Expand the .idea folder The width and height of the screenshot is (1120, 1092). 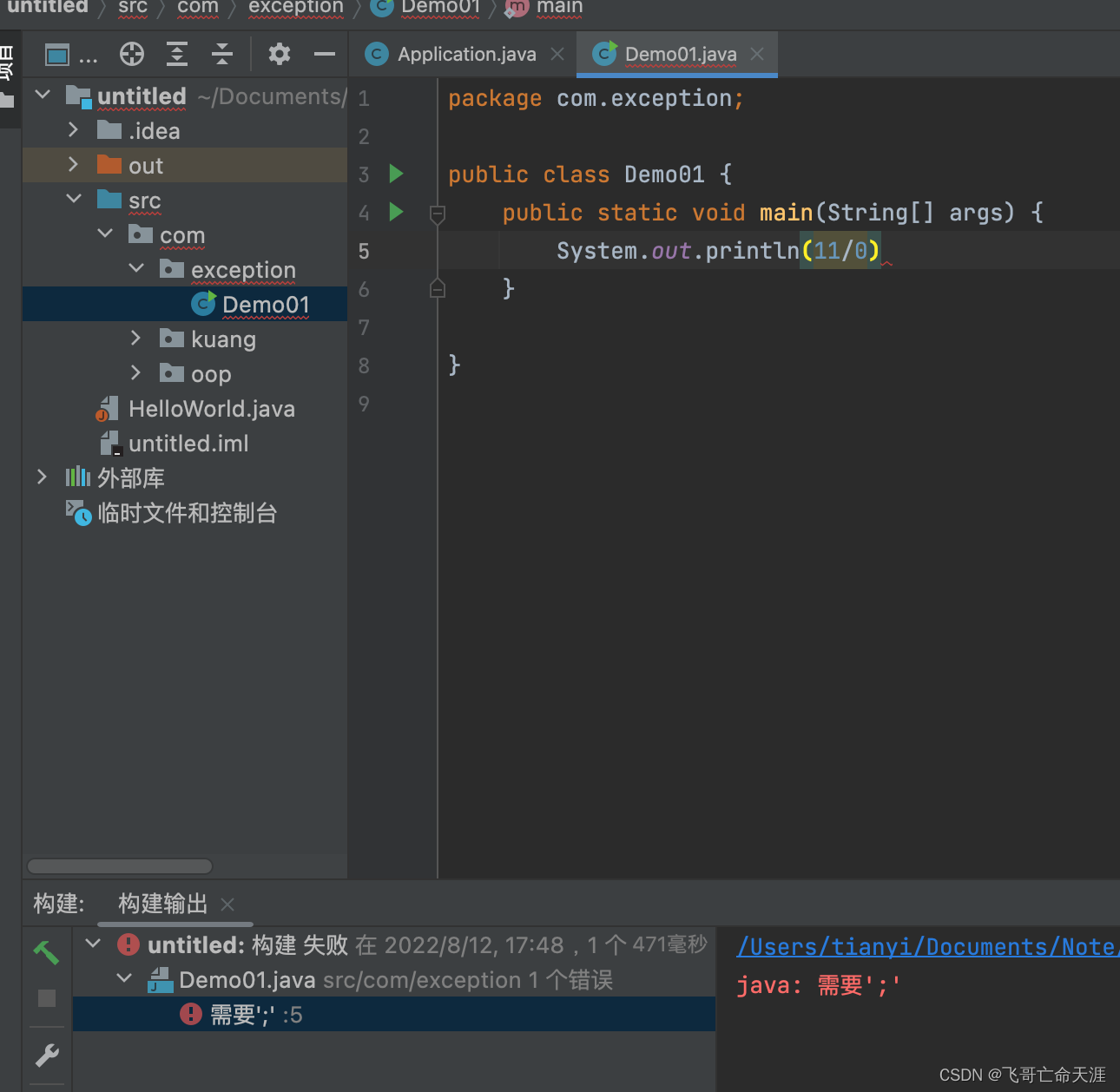74,129
